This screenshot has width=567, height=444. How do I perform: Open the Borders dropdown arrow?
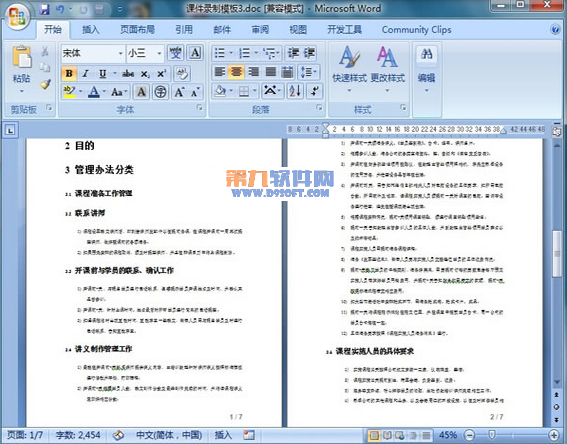pyautogui.click(x=255, y=91)
